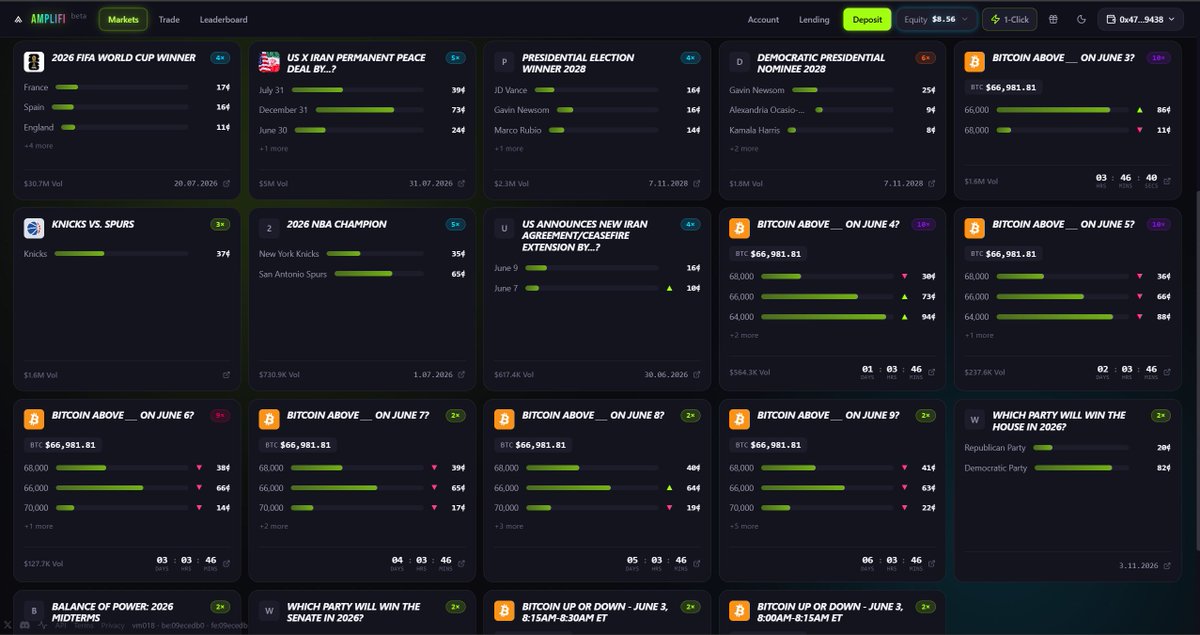Click the US x Iran flag icon
1200x635 pixels.
coord(269,62)
